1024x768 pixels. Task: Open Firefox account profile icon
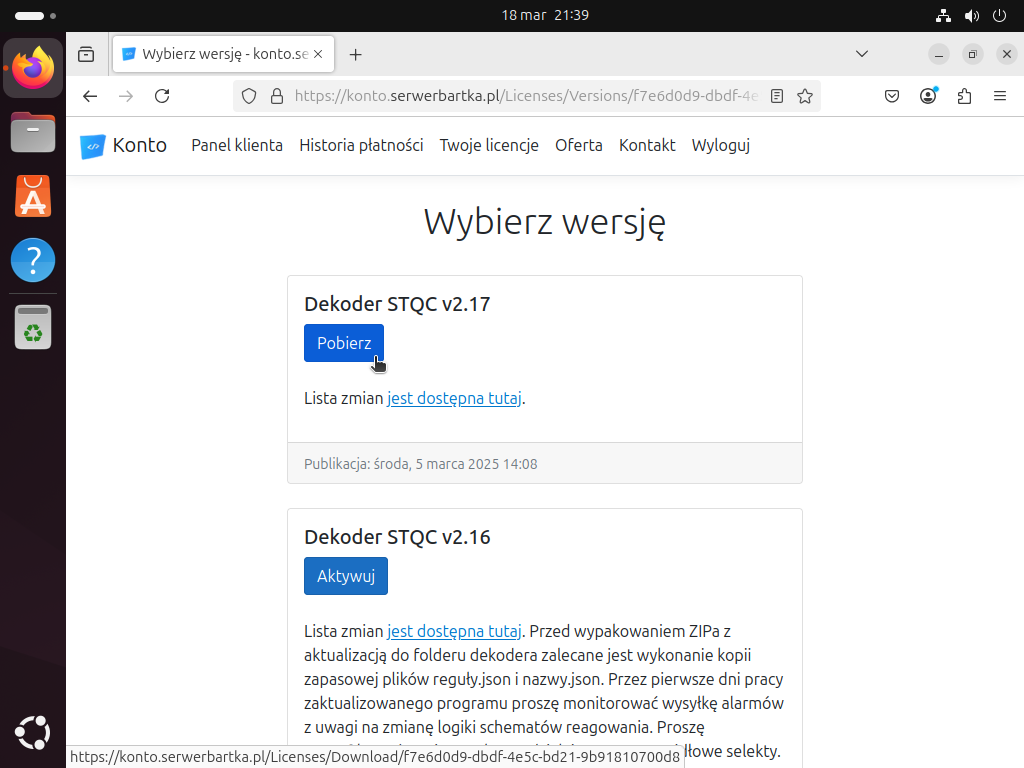pyautogui.click(x=928, y=96)
